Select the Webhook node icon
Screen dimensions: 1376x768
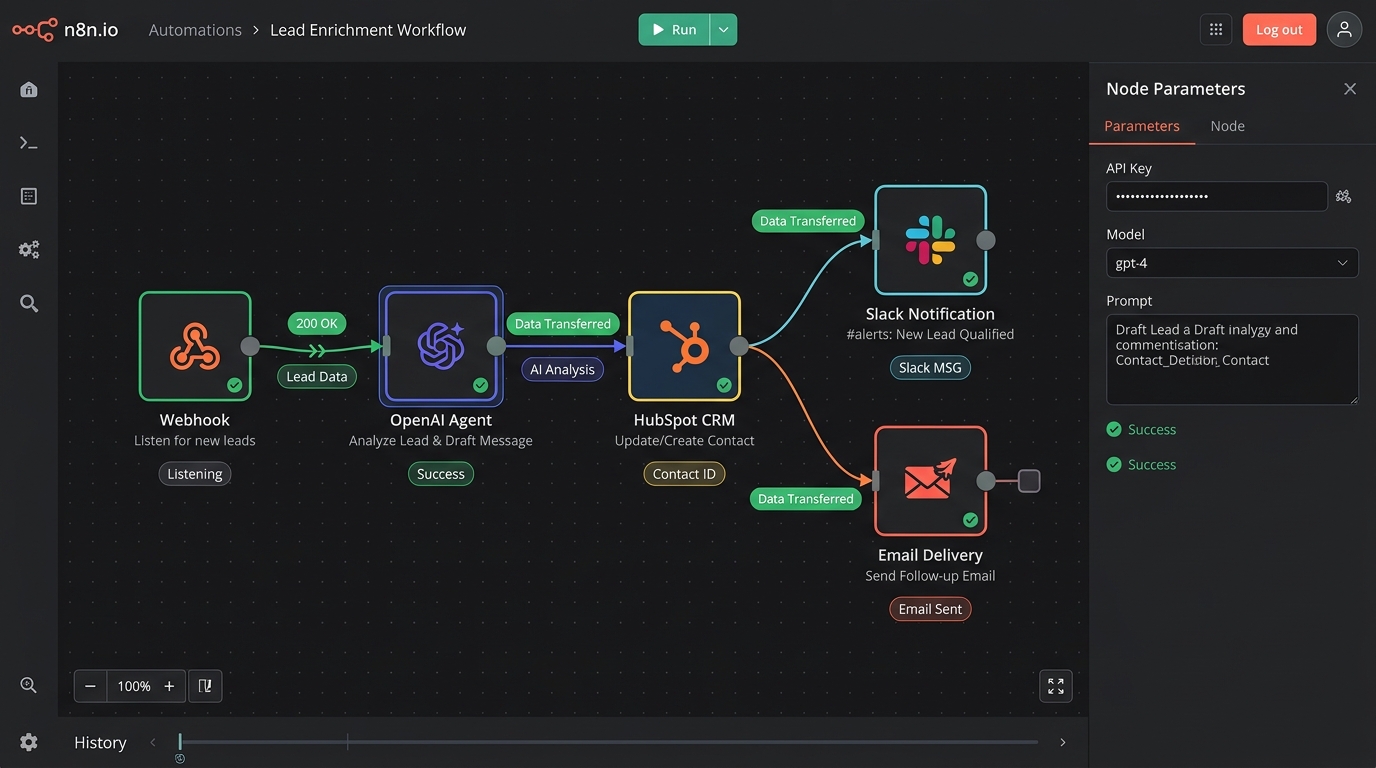point(195,346)
